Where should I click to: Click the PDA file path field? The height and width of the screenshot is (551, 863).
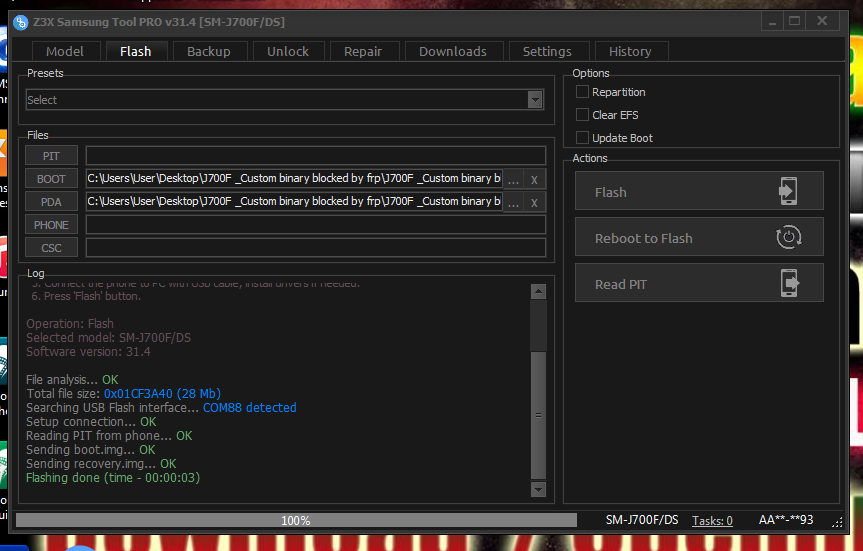coord(294,202)
